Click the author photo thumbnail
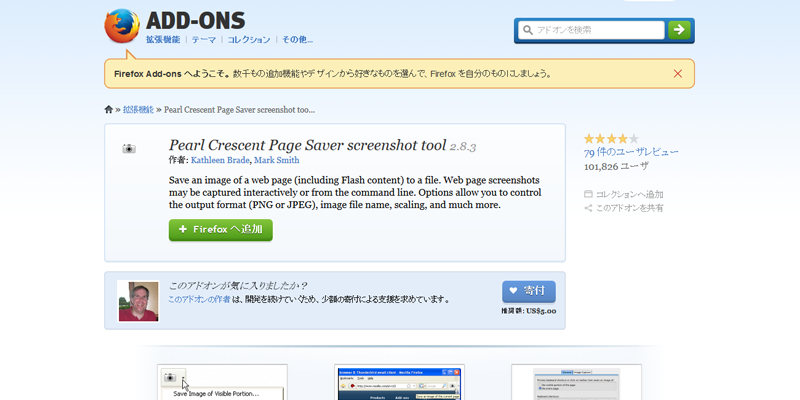 tap(138, 301)
